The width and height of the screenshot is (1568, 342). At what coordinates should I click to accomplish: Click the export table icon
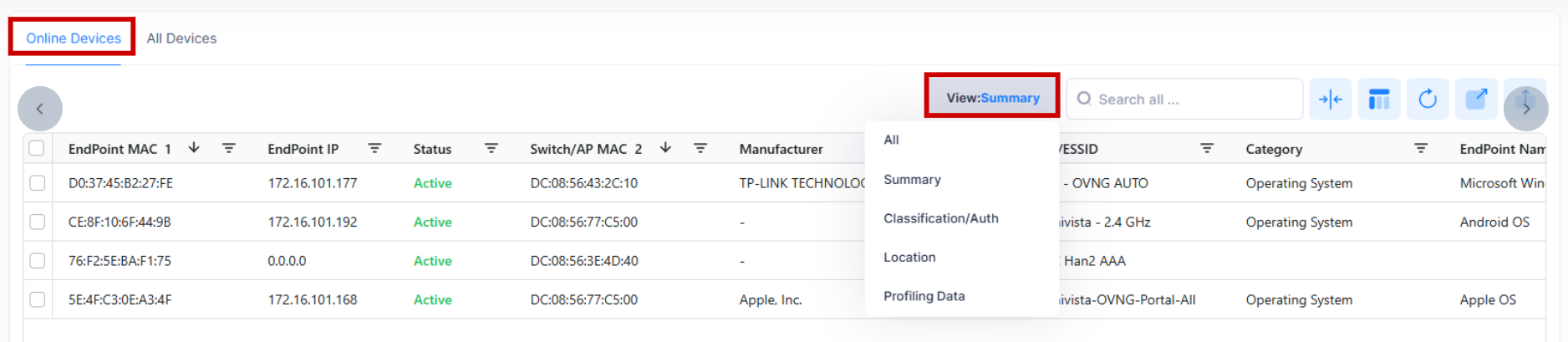[1476, 100]
